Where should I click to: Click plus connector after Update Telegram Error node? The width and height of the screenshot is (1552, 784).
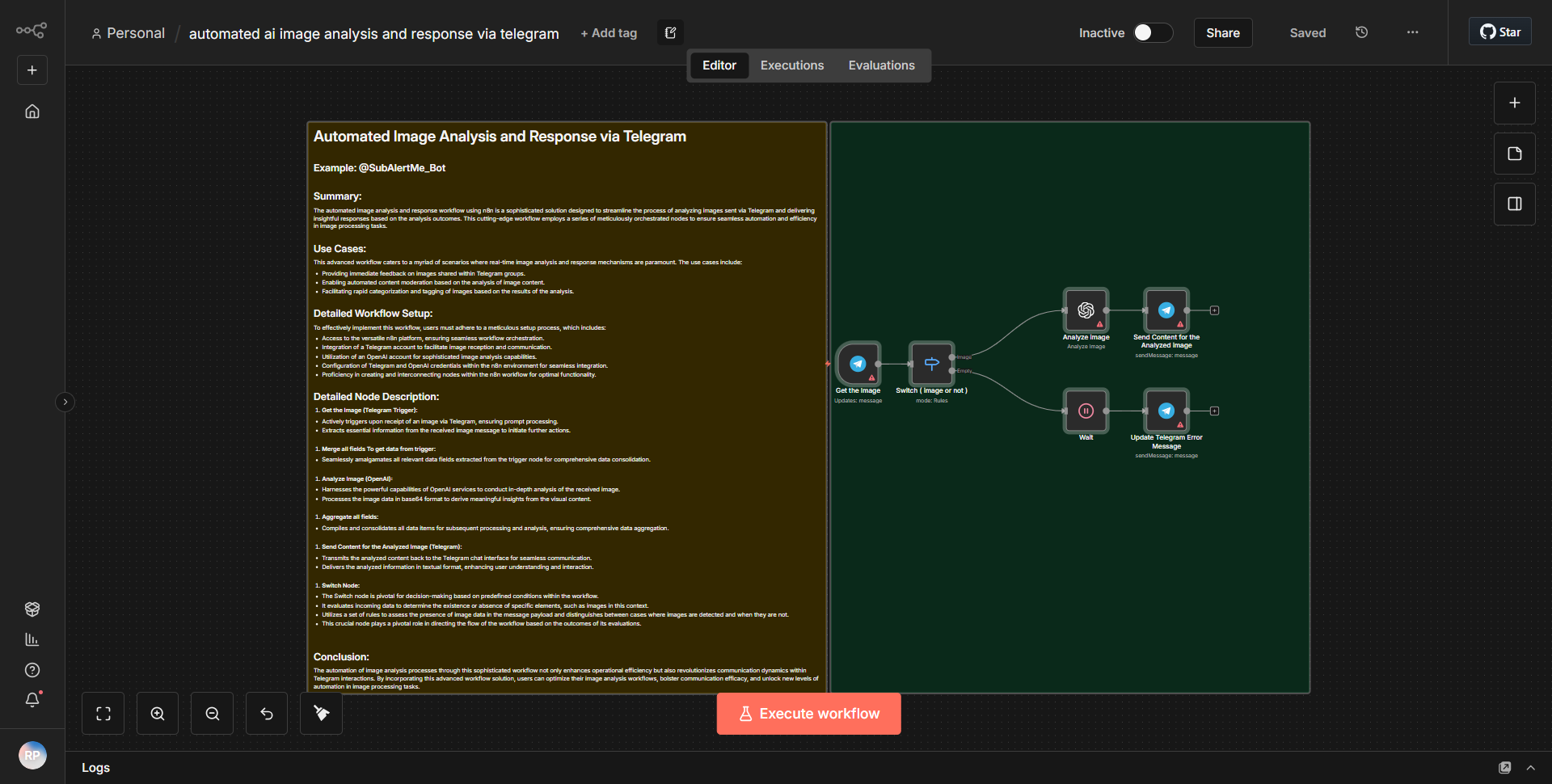coord(1214,411)
